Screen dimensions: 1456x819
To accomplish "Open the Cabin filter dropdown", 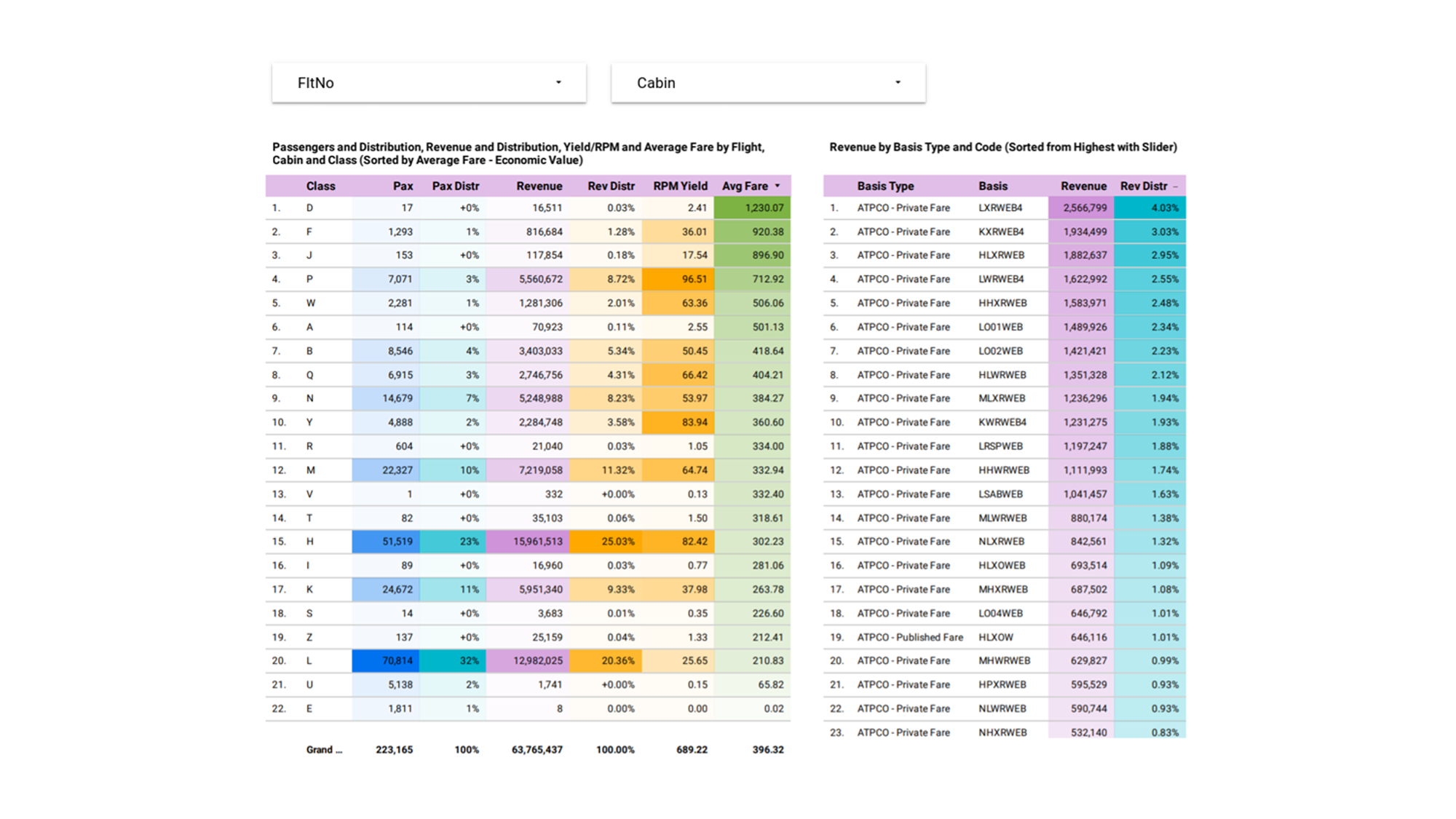I will [x=768, y=83].
